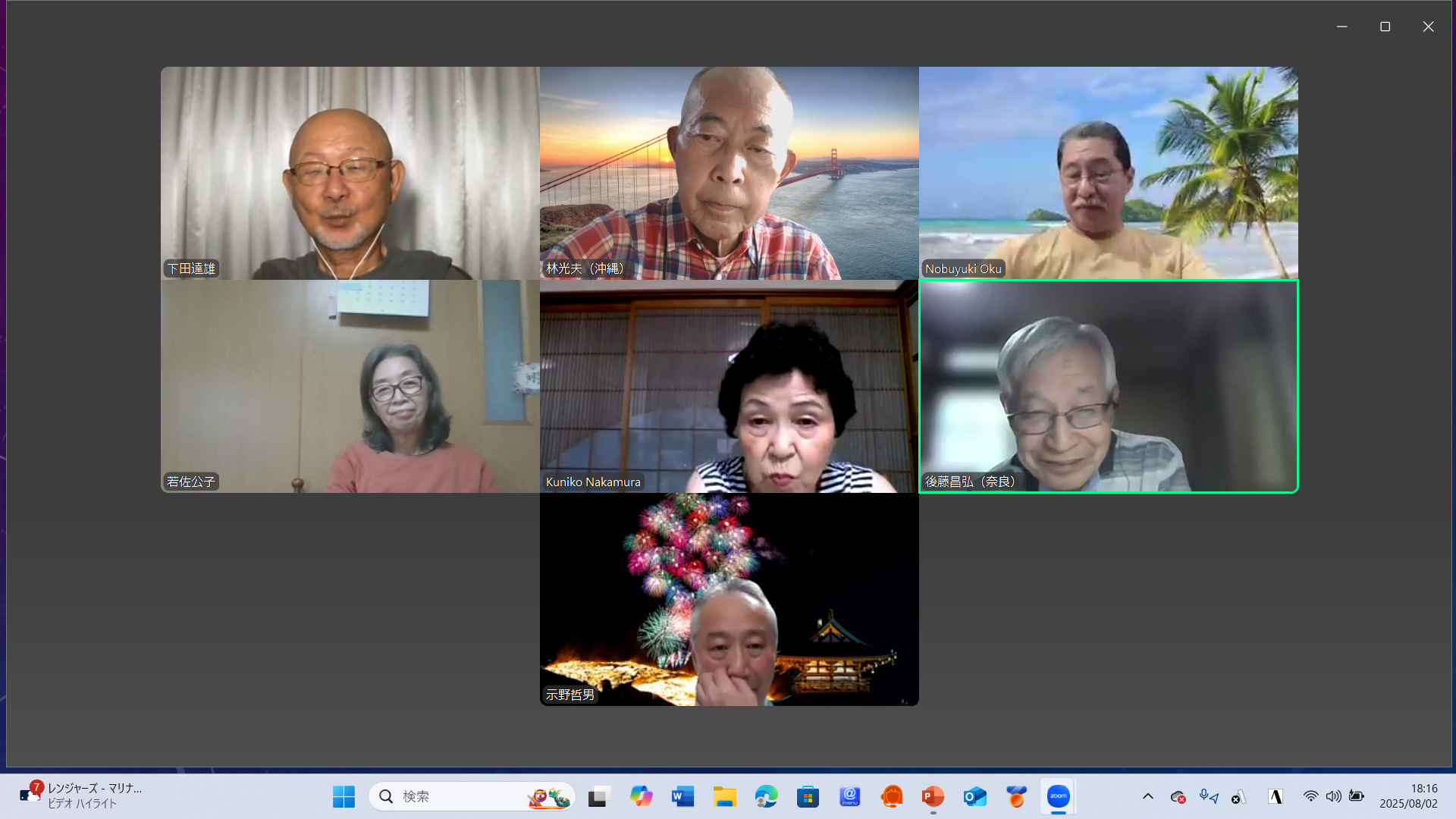
Task: Click the pen tray icon with x
Action: point(1238,796)
